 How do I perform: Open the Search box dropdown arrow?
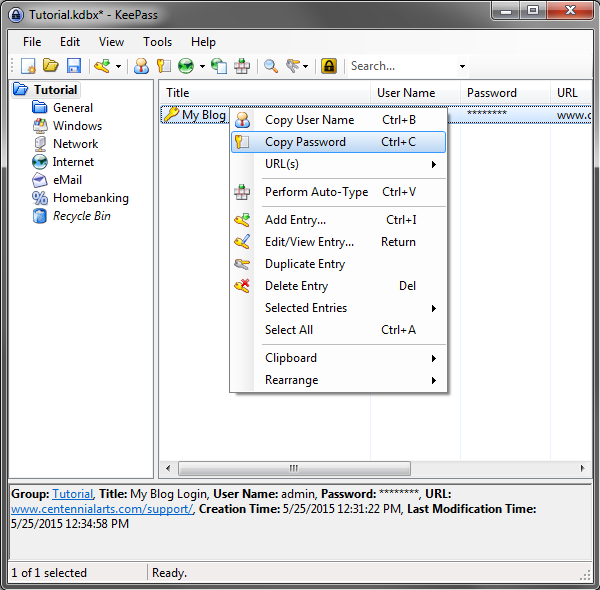[462, 66]
